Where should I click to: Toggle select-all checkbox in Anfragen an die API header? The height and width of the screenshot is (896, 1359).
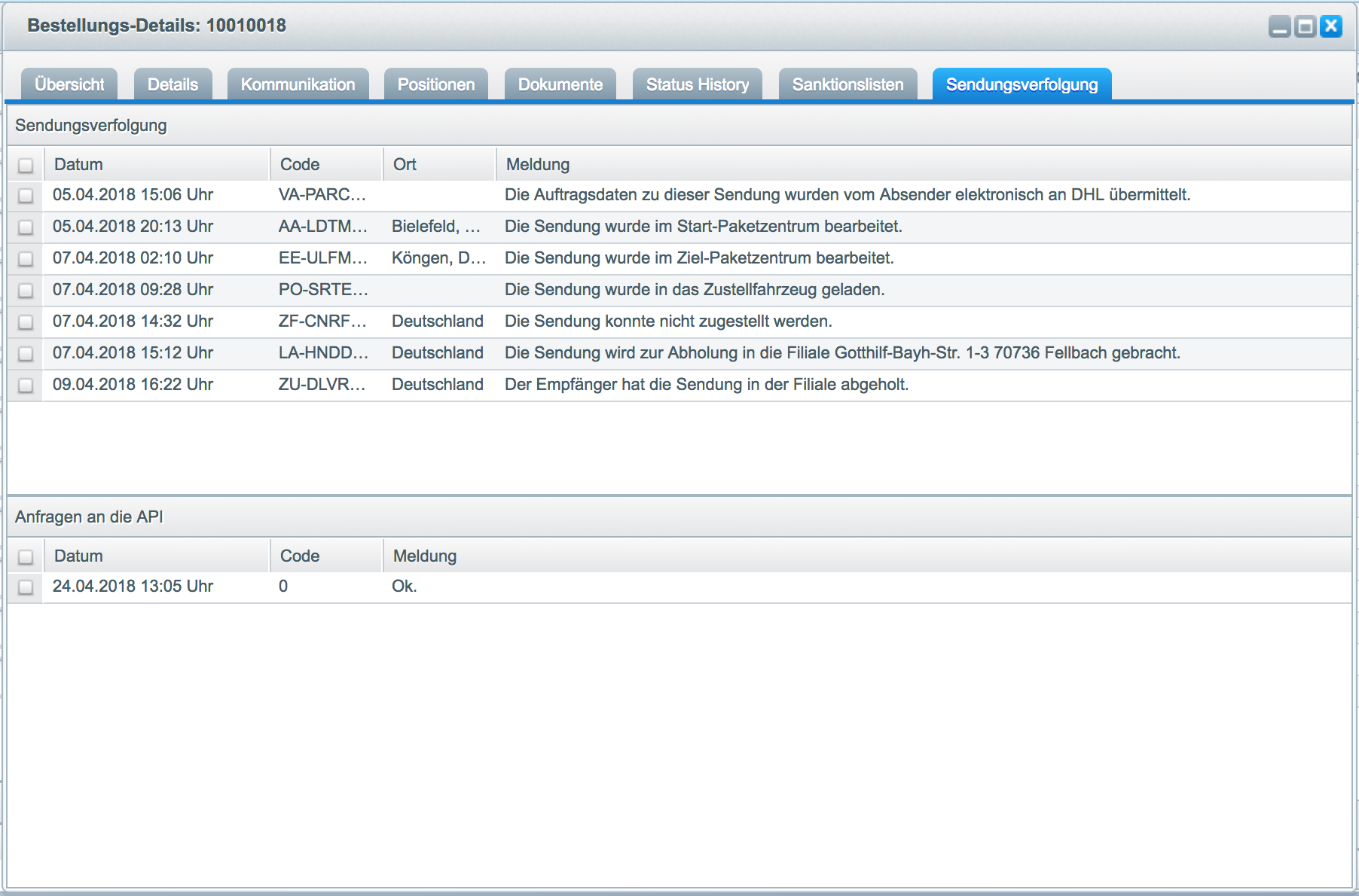[26, 556]
